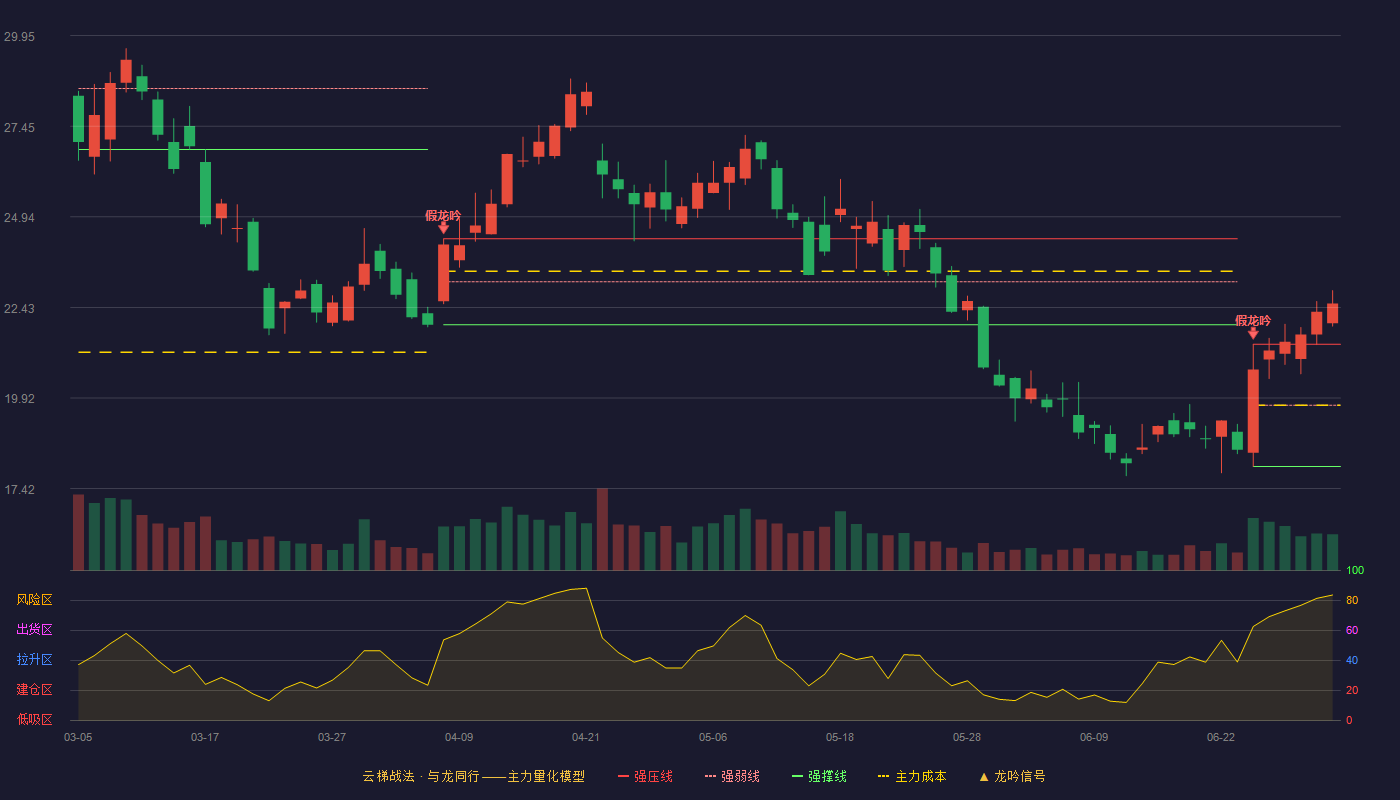Image resolution: width=1400 pixels, height=800 pixels.
Task: Click the 04-09 date label
Action: (459, 737)
